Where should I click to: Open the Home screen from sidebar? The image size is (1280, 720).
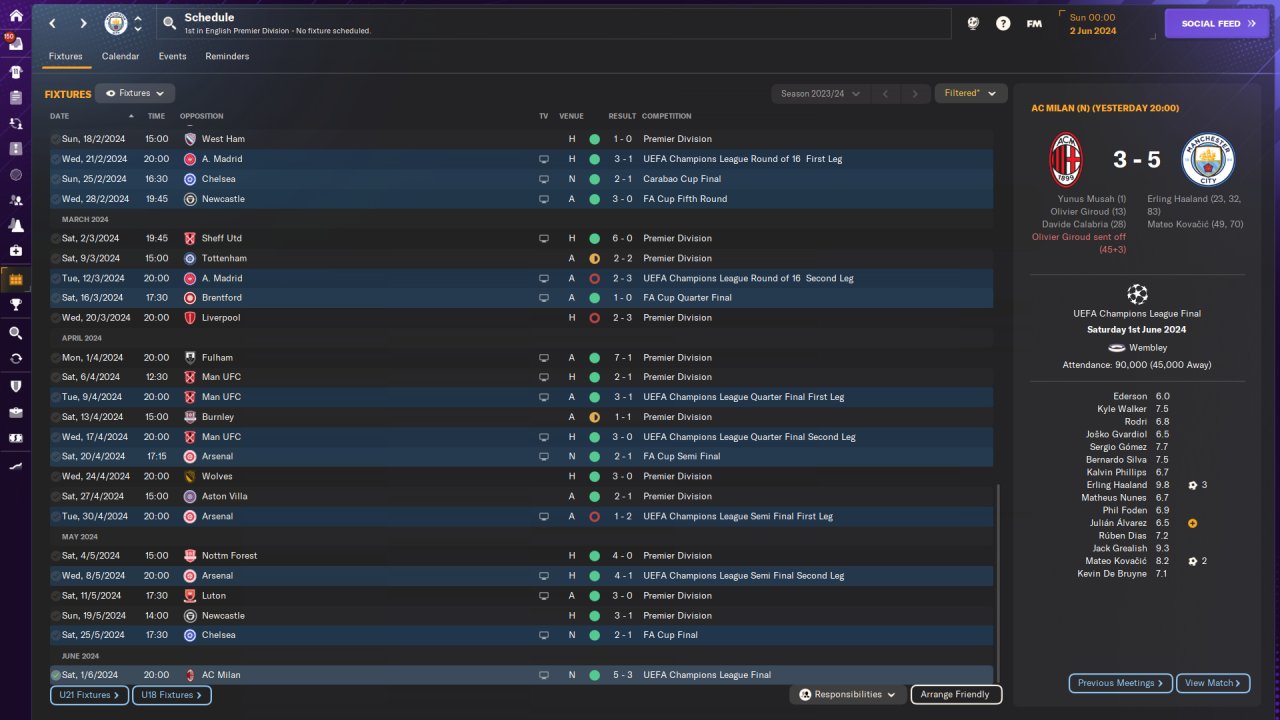click(15, 16)
